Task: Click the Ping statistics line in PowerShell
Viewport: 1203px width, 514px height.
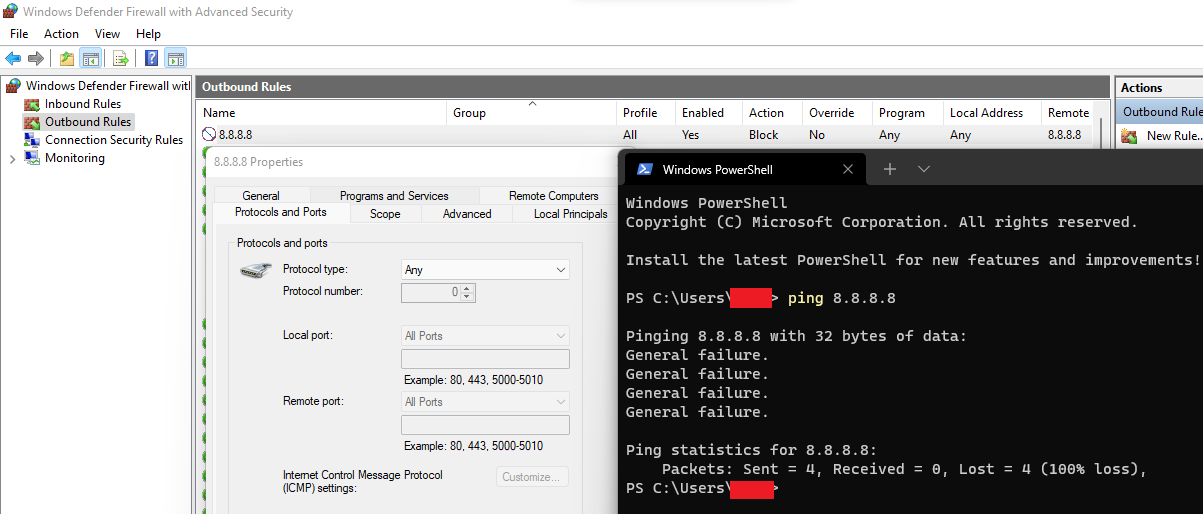Action: coord(752,450)
